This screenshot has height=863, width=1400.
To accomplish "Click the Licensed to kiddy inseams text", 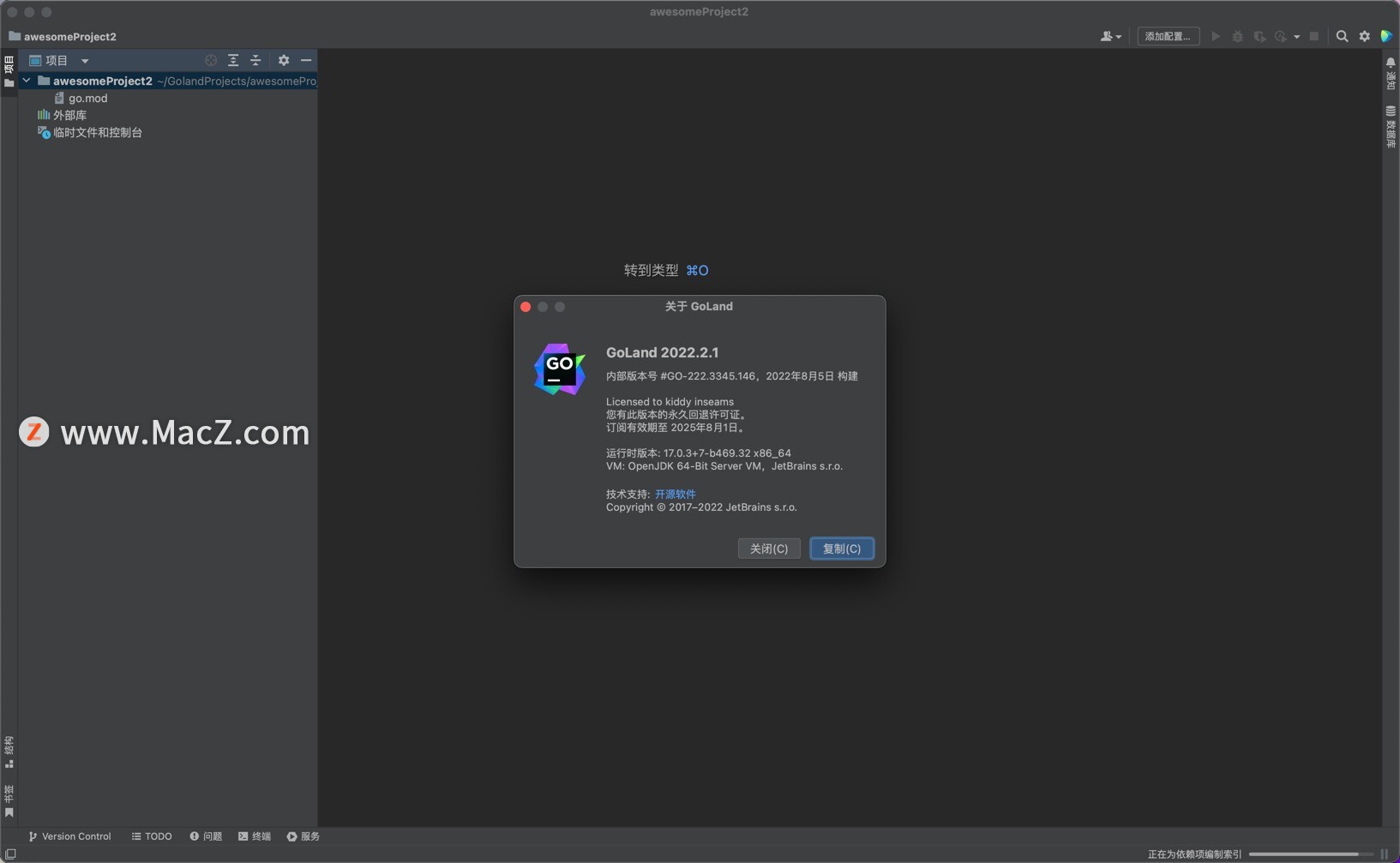I will point(670,402).
